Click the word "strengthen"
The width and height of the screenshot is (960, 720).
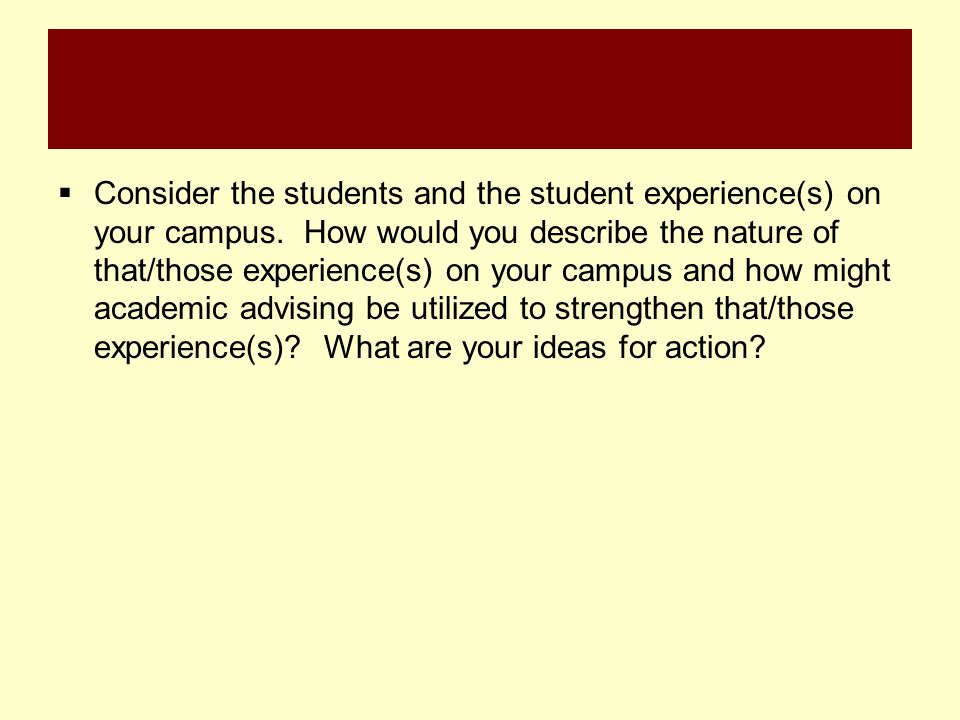pos(629,310)
